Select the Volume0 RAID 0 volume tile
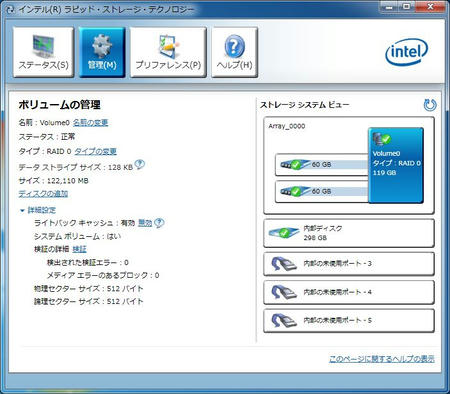Image resolution: width=450 pixels, height=394 pixels. (396, 165)
